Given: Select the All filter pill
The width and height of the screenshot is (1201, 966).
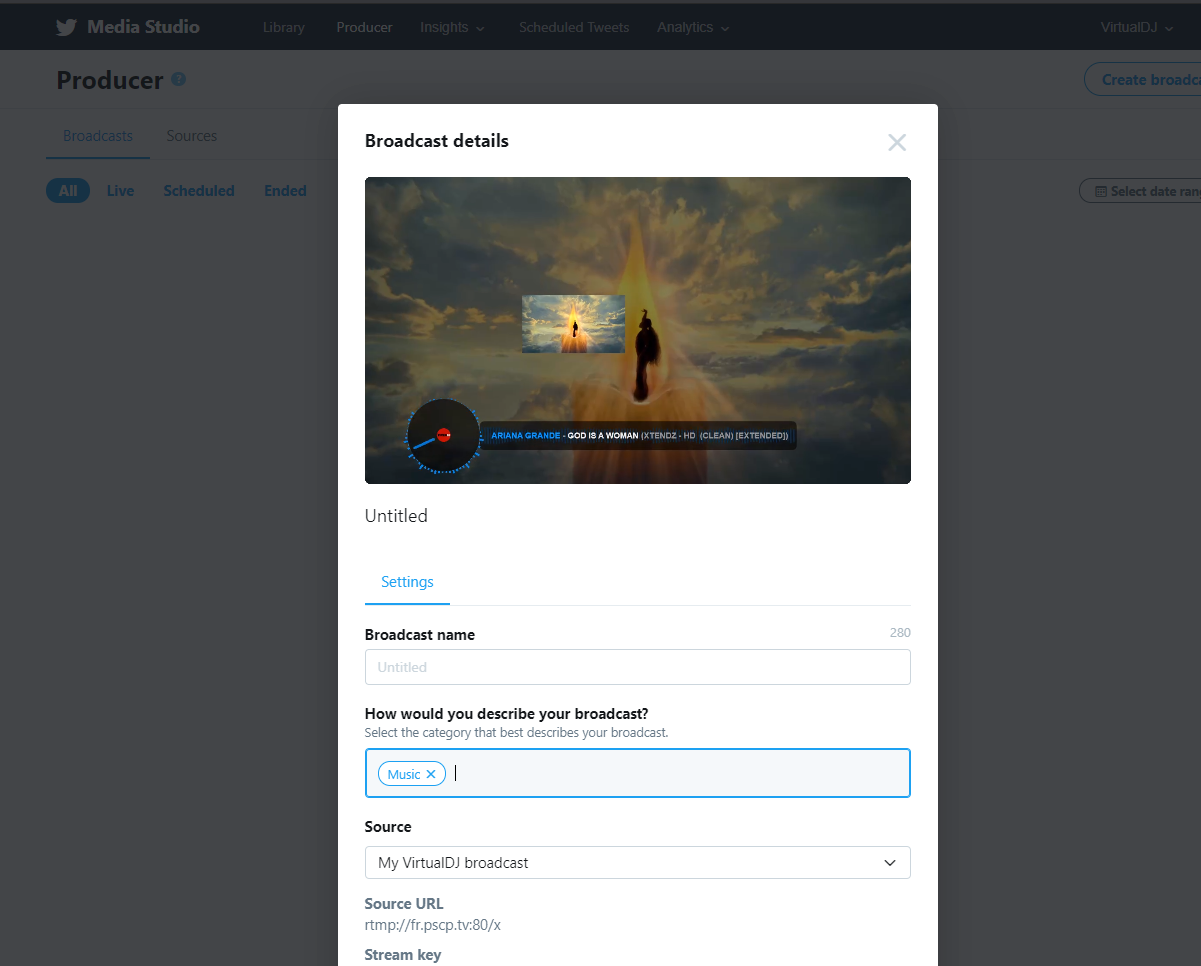Looking at the screenshot, I should (68, 191).
